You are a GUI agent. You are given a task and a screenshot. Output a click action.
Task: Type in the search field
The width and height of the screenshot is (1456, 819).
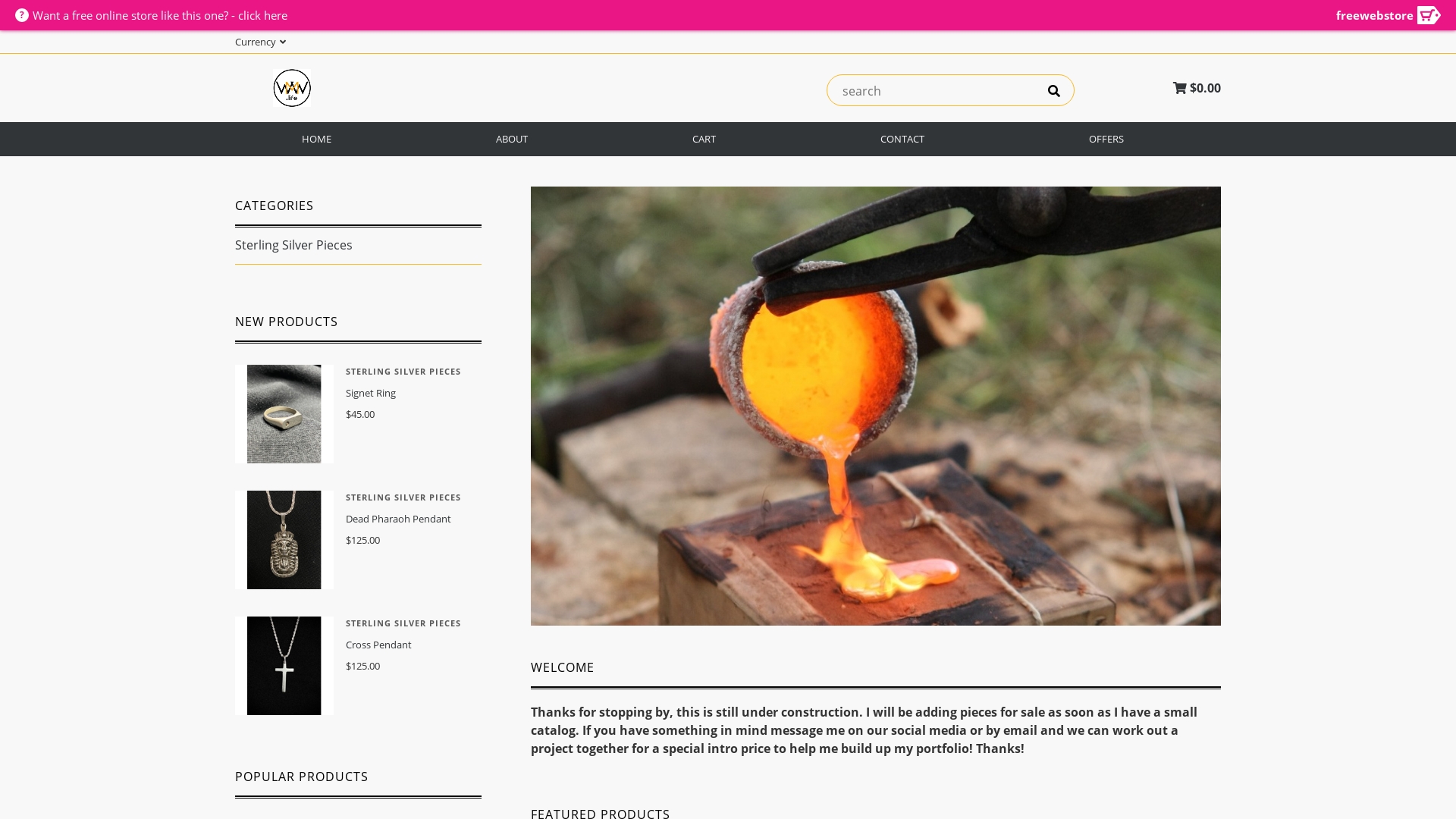click(933, 91)
